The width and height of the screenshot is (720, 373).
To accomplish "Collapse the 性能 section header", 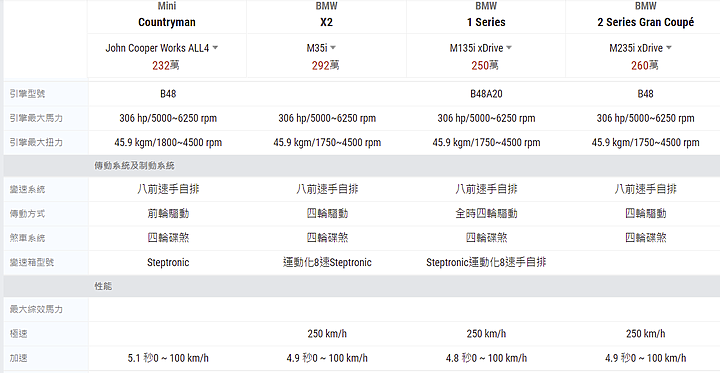I will click(362, 286).
